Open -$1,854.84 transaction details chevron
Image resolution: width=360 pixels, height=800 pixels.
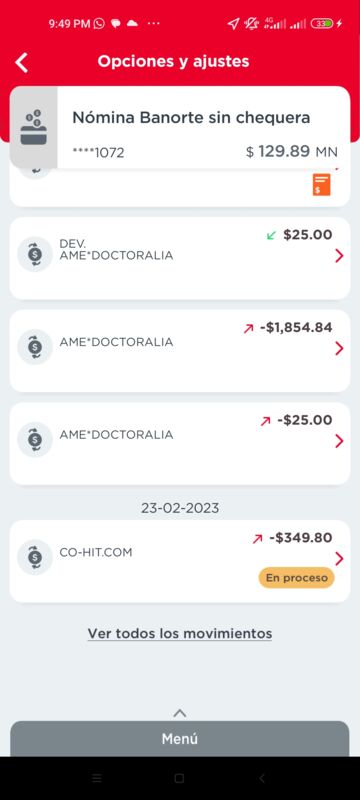coord(339,348)
